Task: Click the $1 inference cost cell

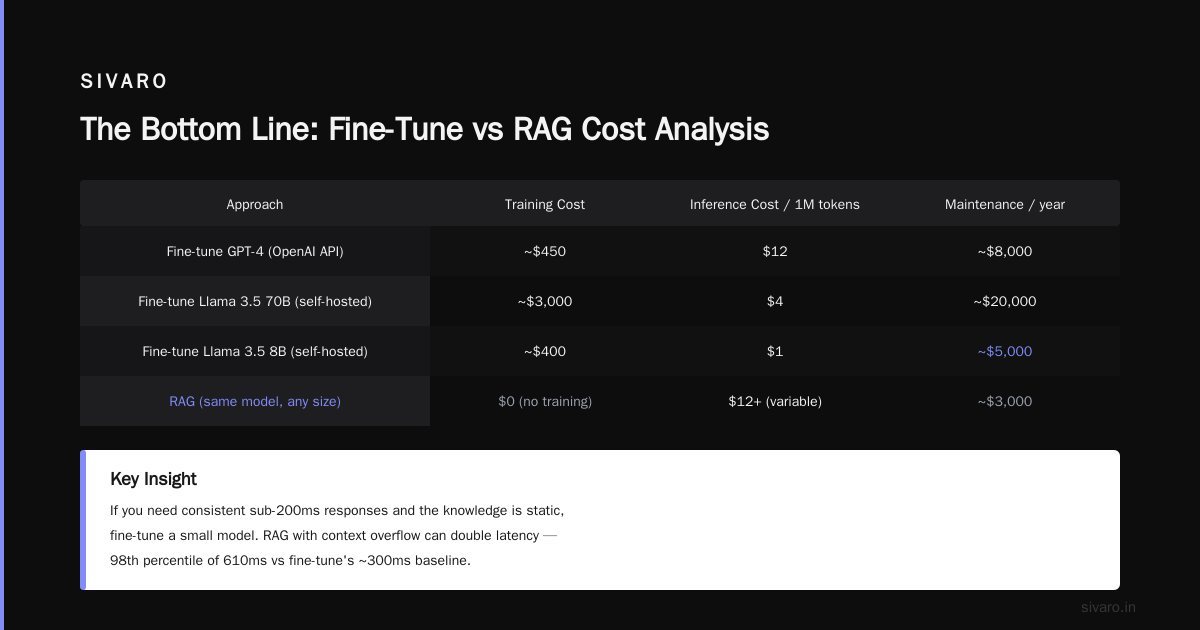Action: (775, 352)
